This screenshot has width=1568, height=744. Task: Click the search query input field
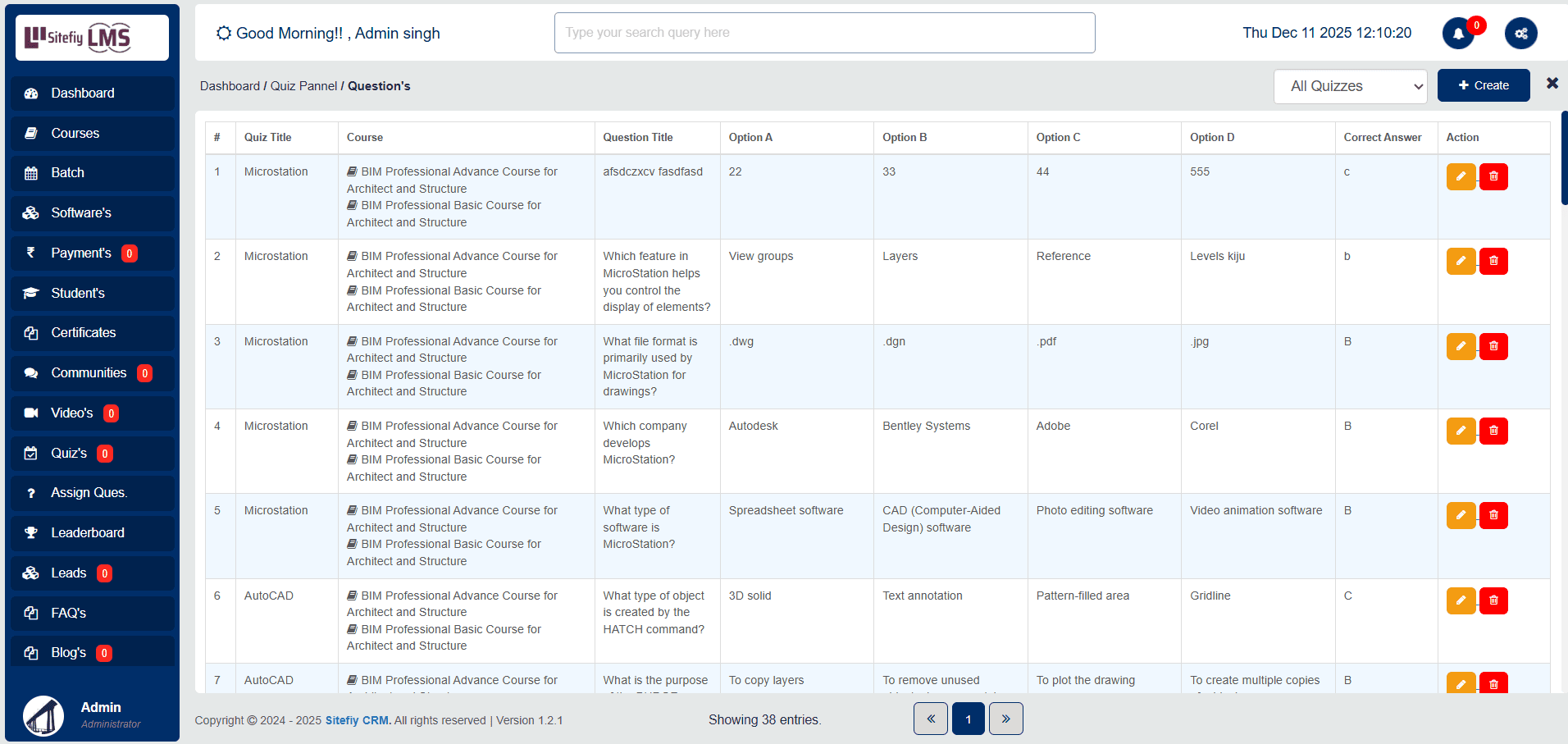click(824, 33)
